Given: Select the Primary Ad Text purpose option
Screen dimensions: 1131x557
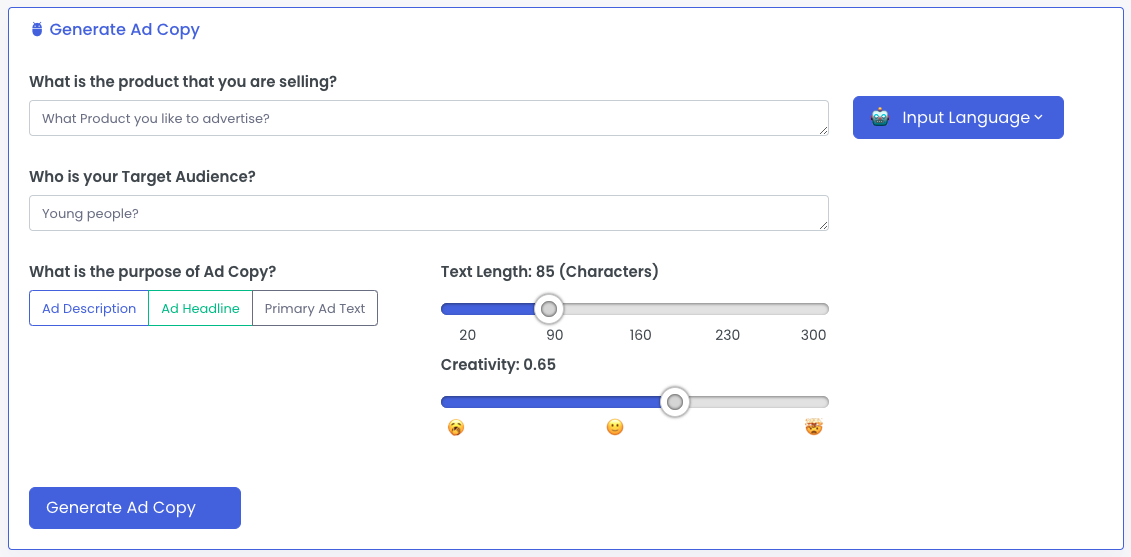Looking at the screenshot, I should pyautogui.click(x=315, y=309).
